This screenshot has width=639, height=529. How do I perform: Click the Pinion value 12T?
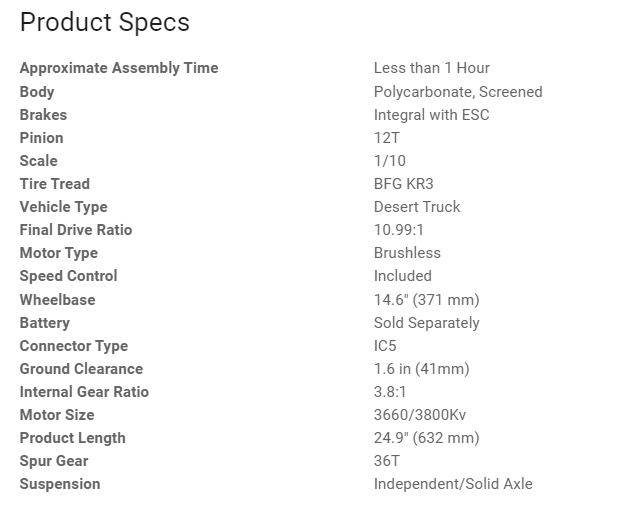tap(386, 137)
